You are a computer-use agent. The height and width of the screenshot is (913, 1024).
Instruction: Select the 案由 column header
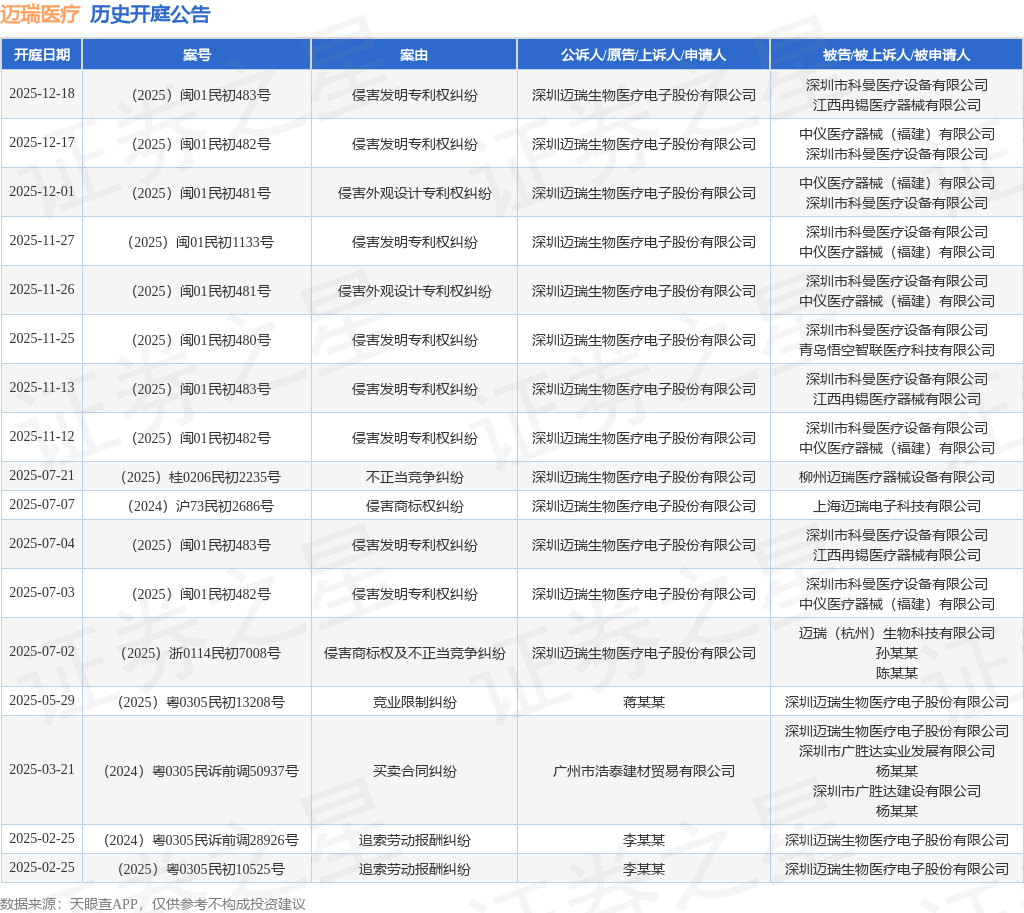click(414, 55)
